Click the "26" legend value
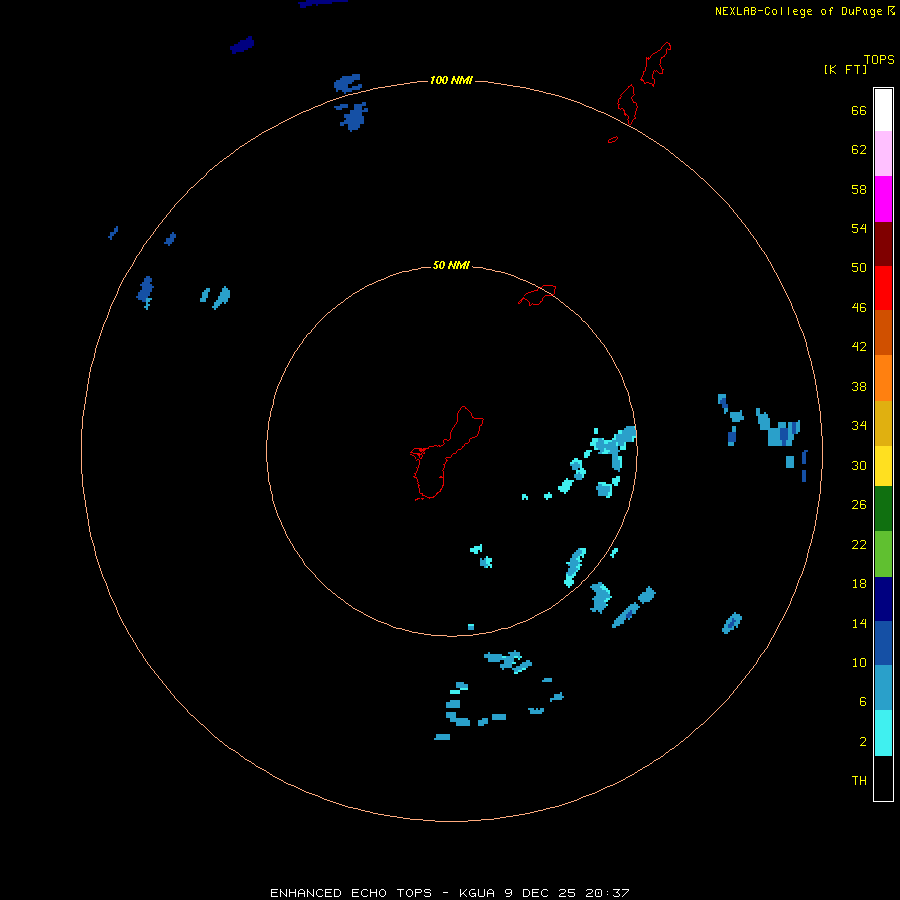 click(x=859, y=505)
